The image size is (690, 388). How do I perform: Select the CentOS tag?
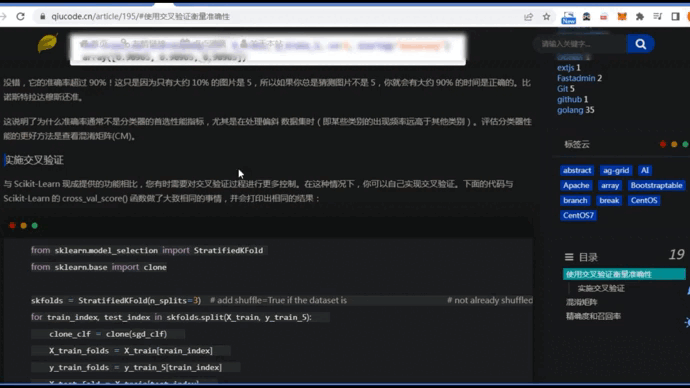pyautogui.click(x=644, y=200)
